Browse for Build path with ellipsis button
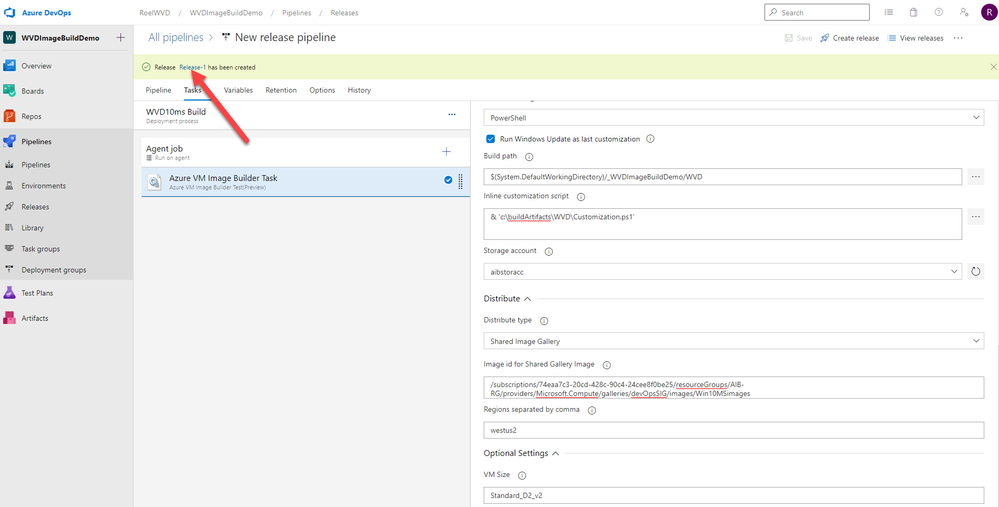 (x=975, y=176)
